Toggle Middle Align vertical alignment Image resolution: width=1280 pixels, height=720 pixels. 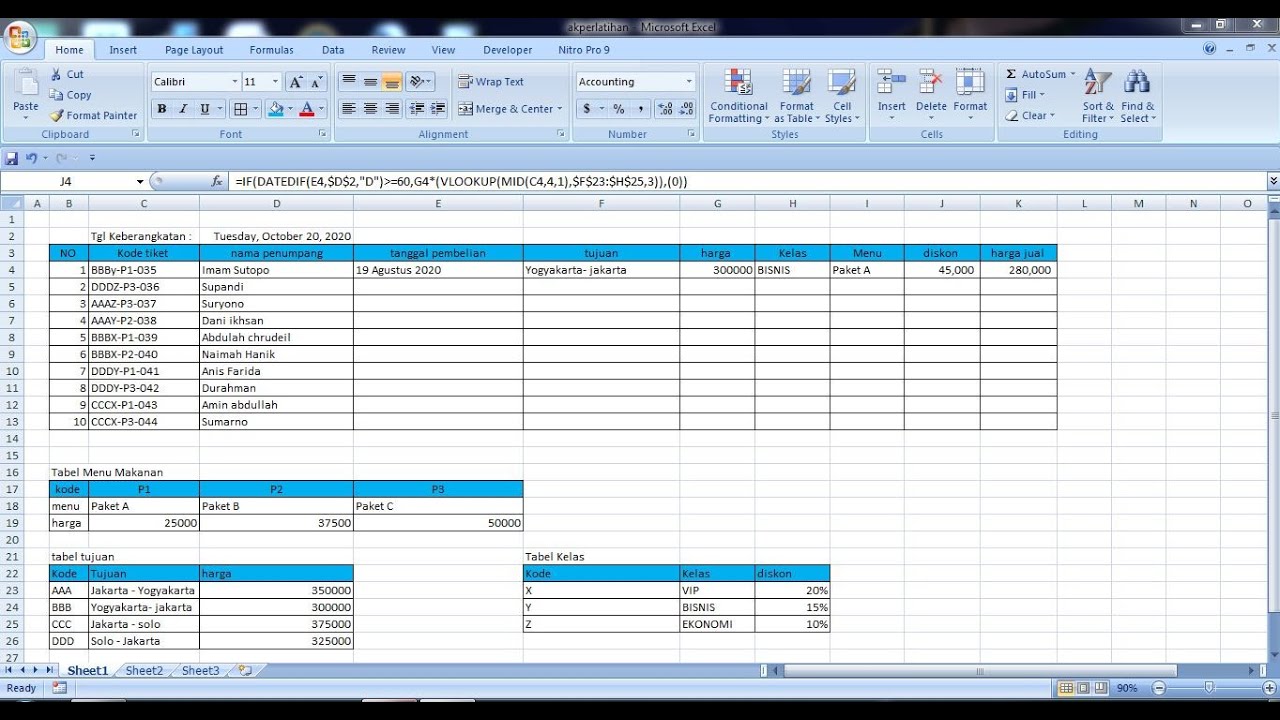(371, 82)
